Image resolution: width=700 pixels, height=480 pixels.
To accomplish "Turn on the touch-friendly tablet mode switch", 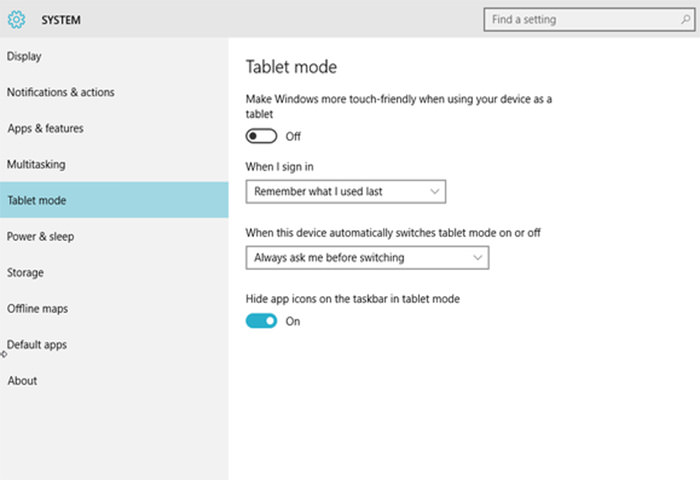I will pos(262,136).
